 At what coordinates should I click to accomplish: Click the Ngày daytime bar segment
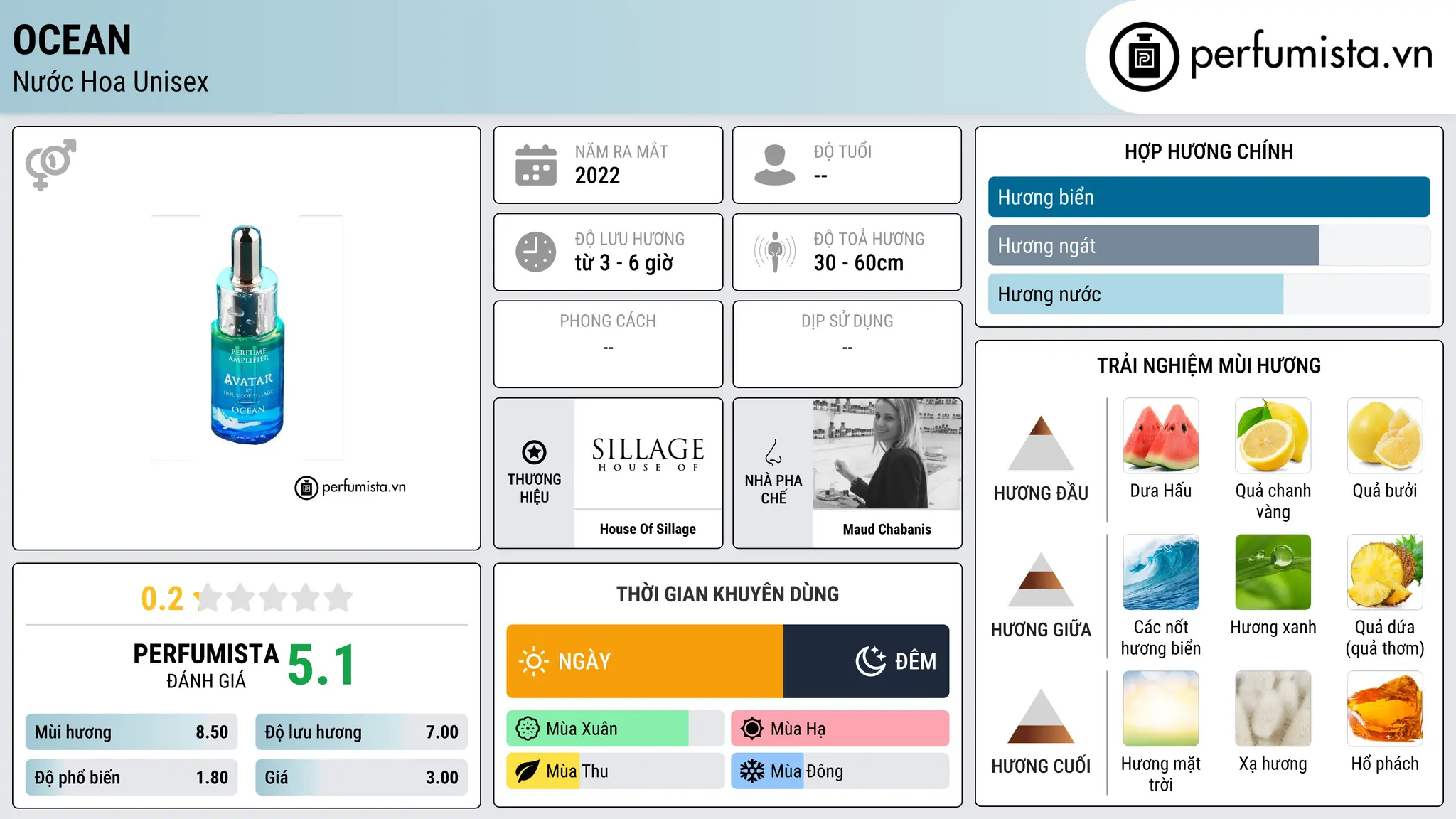645,661
